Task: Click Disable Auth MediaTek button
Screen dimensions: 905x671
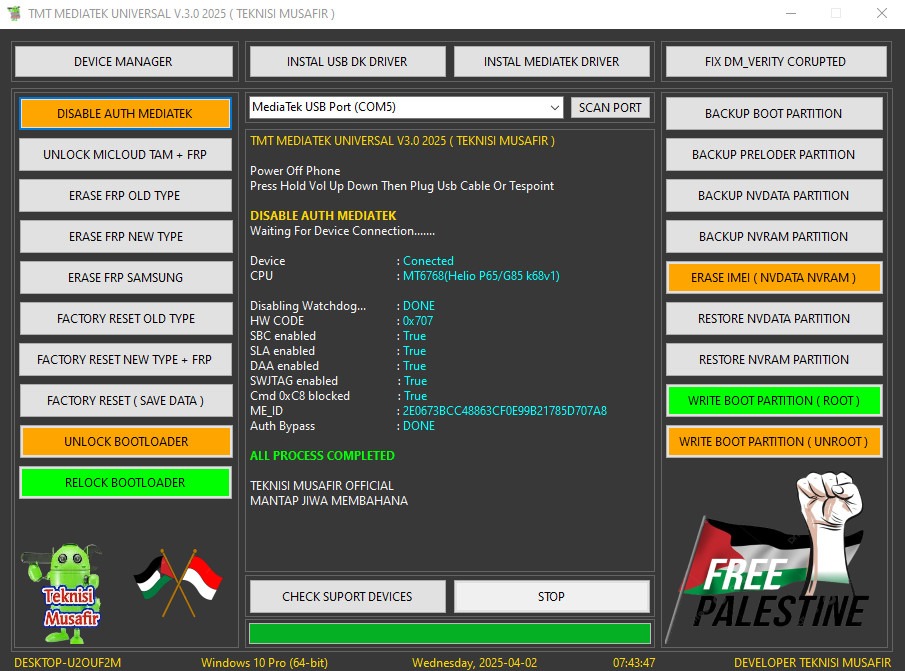Action: point(125,114)
